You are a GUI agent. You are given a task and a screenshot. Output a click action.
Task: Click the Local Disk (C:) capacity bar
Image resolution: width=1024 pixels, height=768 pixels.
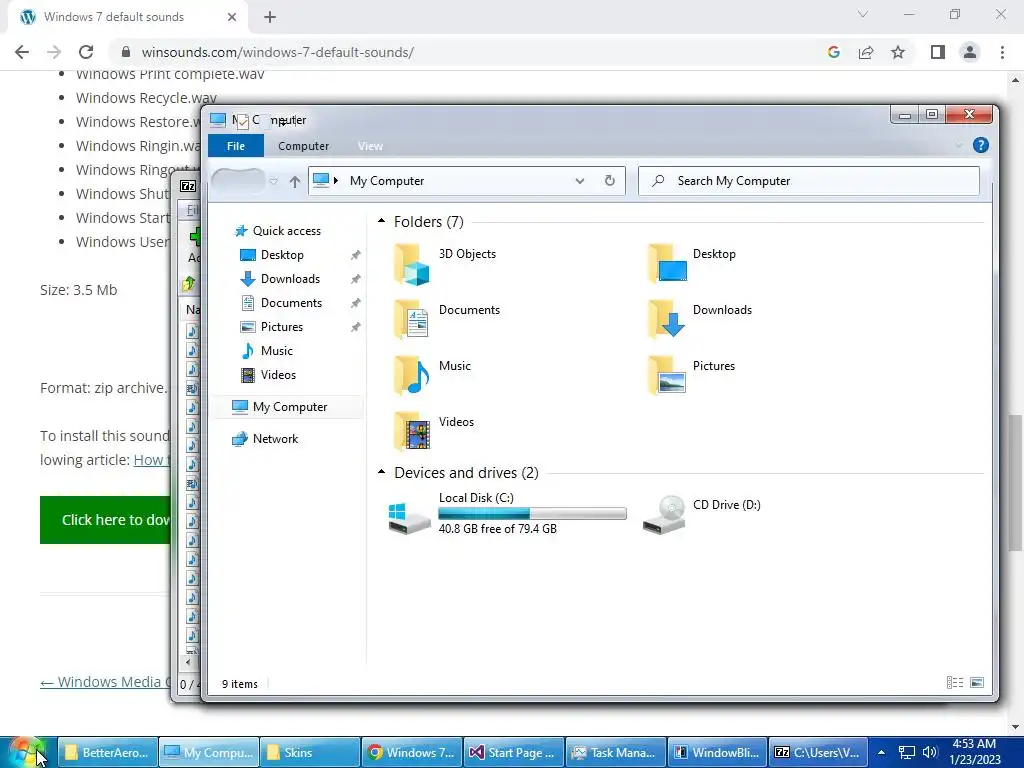tap(532, 514)
